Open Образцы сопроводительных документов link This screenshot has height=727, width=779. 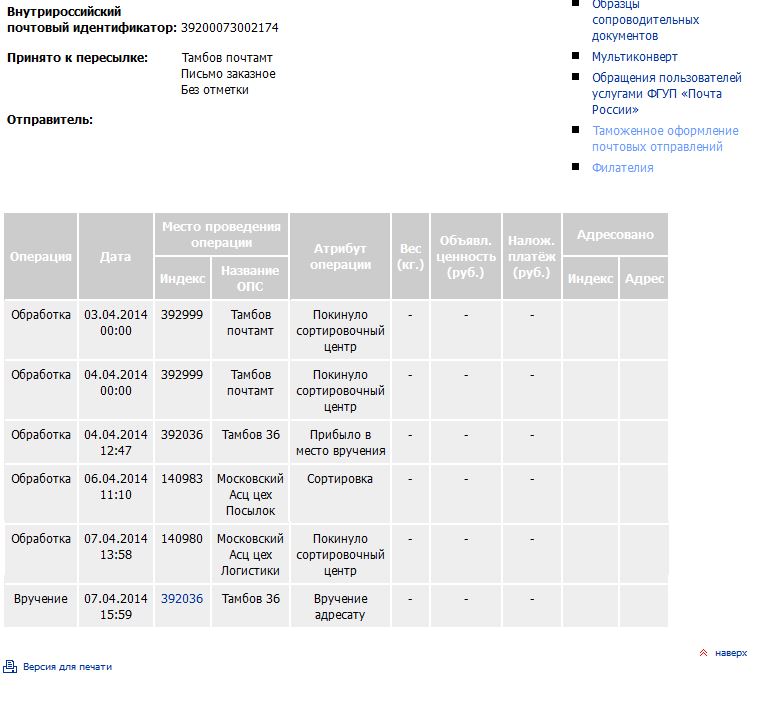[x=645, y=20]
